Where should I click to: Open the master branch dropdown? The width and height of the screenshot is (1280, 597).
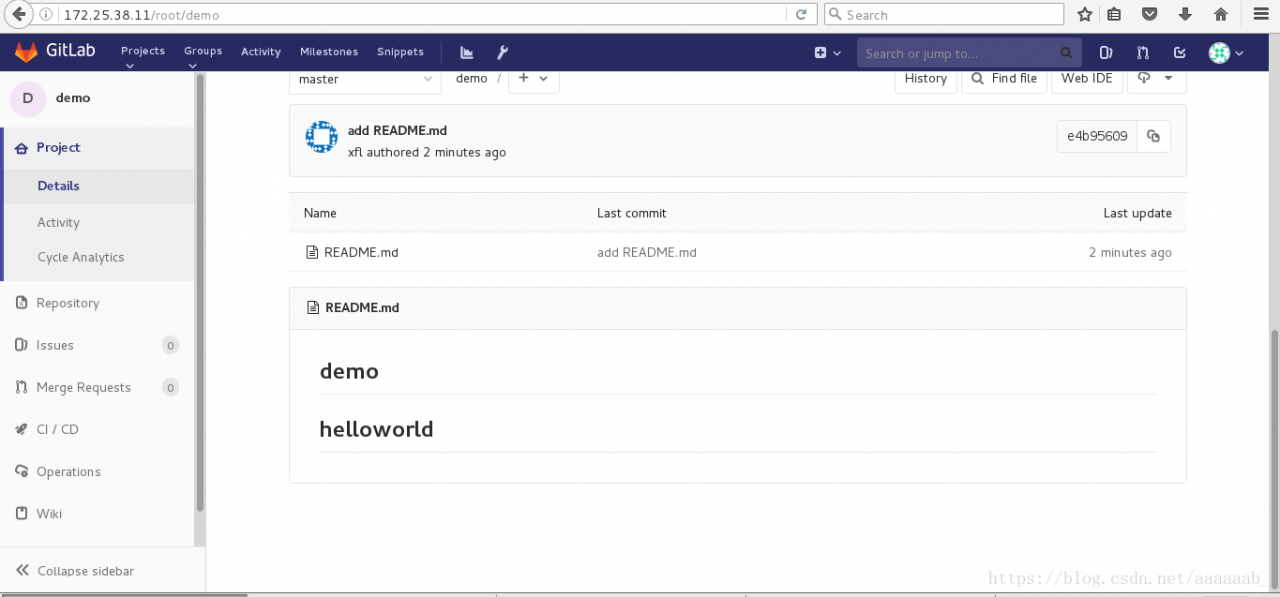pyautogui.click(x=365, y=79)
